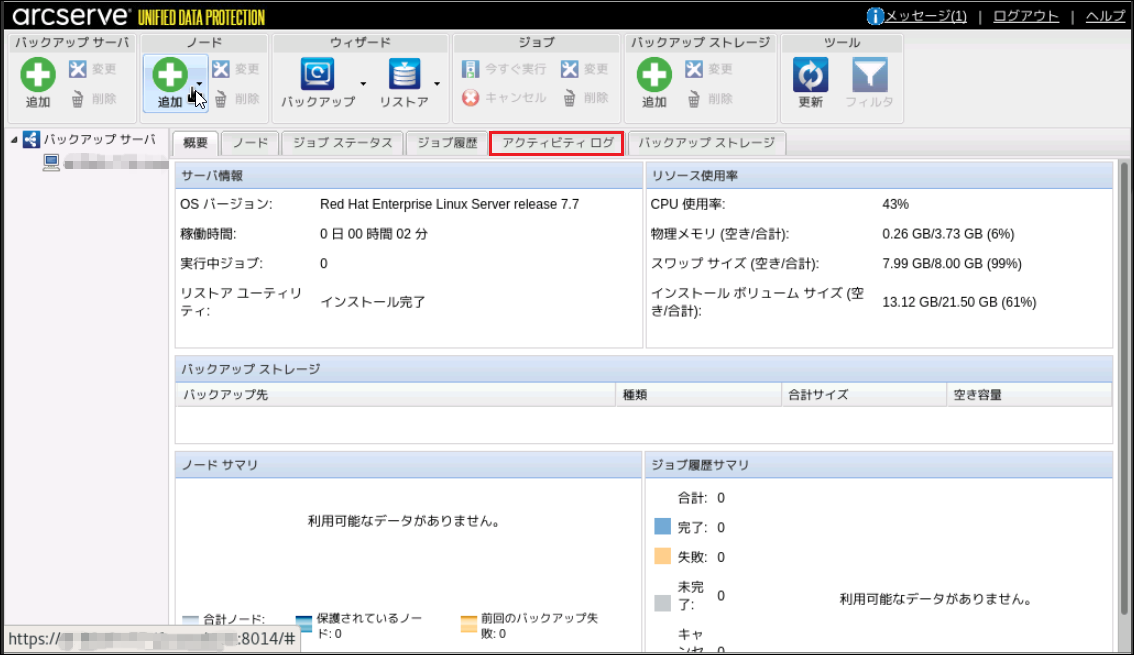
Task: Click the blue 完了 legend swatch
Action: [662, 527]
